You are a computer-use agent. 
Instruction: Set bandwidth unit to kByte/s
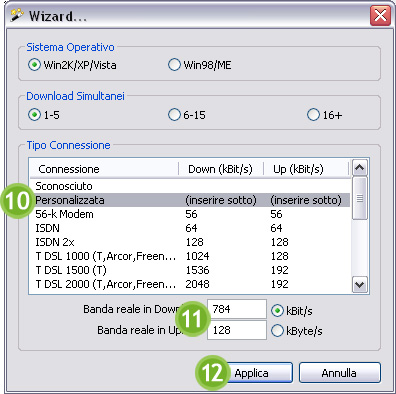pyautogui.click(x=296, y=331)
